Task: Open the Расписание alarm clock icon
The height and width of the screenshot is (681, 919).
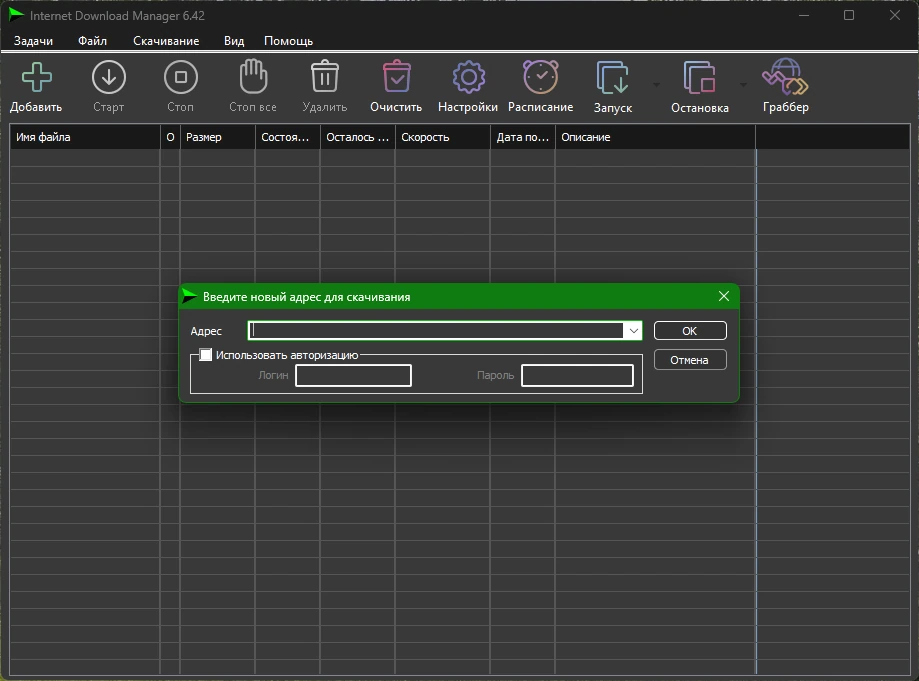Action: pyautogui.click(x=540, y=77)
